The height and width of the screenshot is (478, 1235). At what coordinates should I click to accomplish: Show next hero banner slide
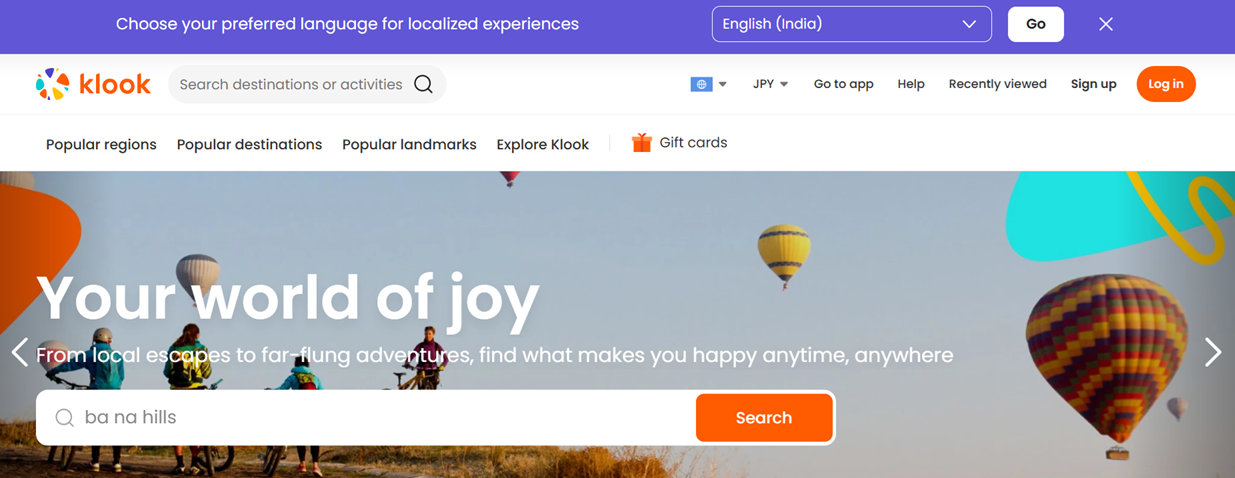pos(1213,351)
